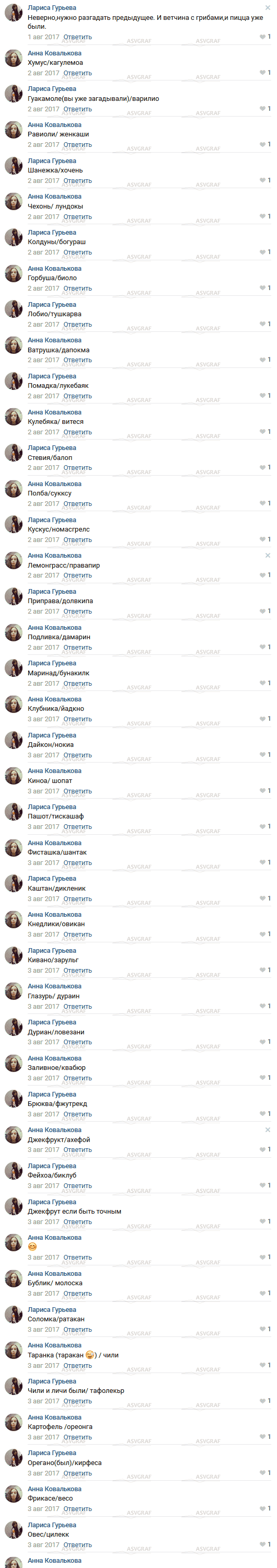
Task: Click avatar next to "Маринад/бунакилк" comment
Action: tap(14, 668)
